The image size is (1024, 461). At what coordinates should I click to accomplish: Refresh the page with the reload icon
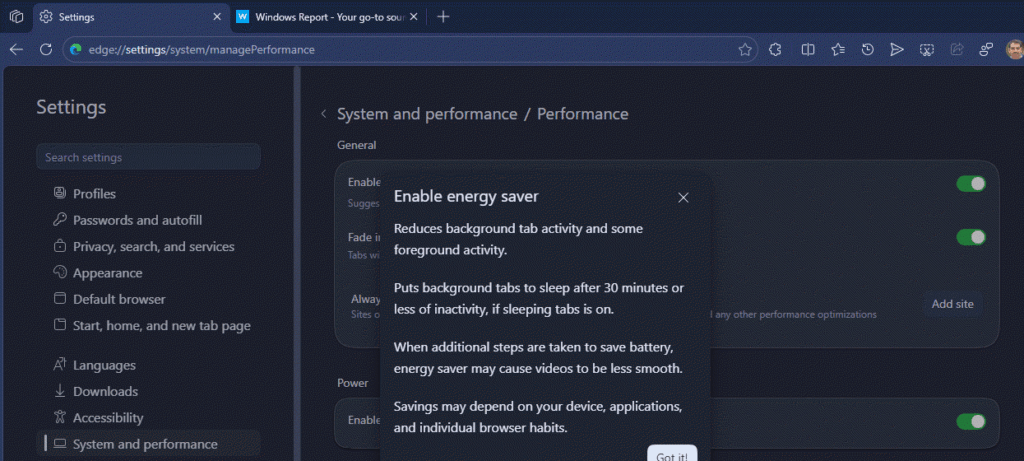point(46,50)
